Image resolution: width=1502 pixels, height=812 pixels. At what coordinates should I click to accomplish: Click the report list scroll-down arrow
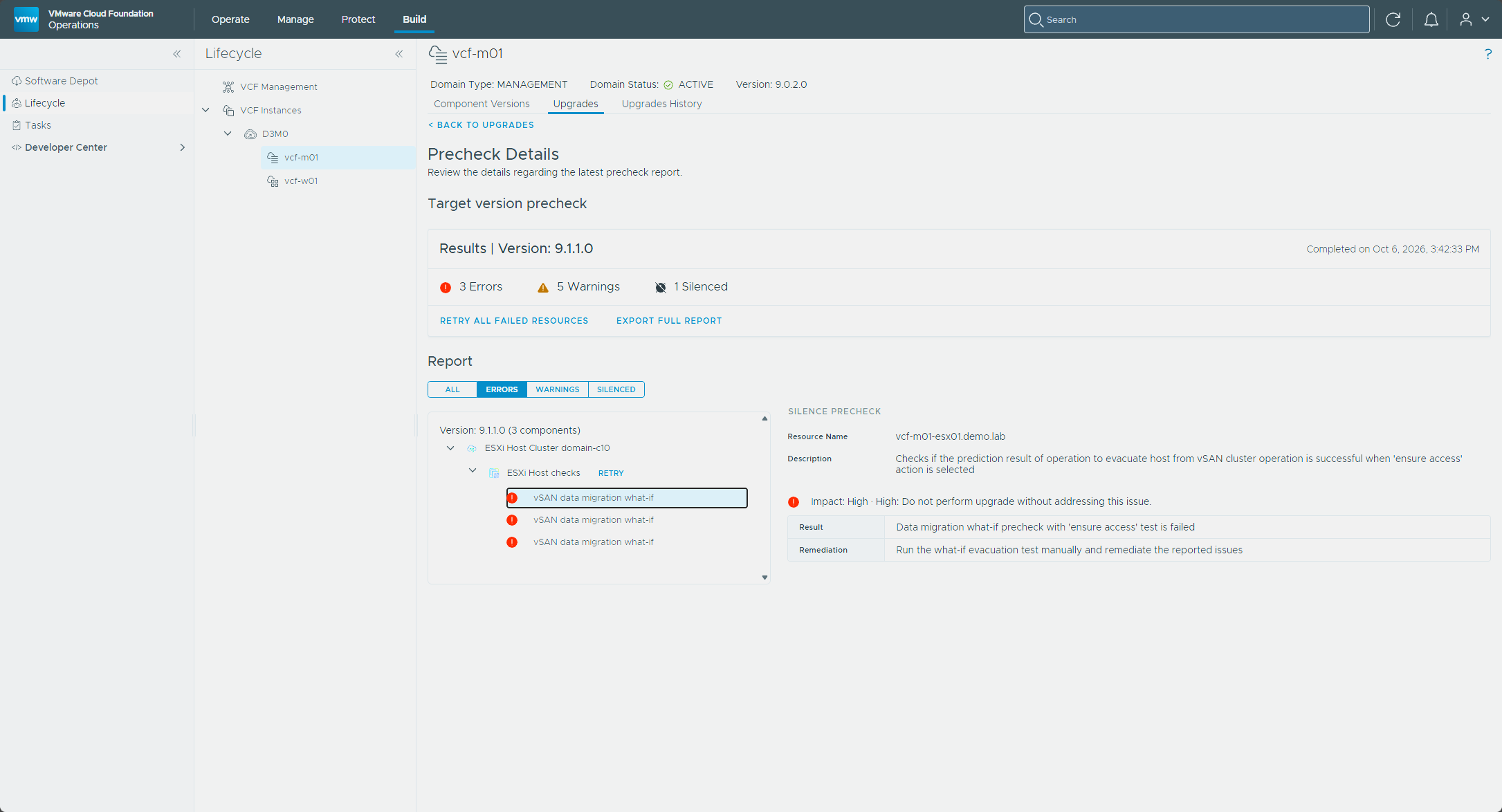tap(764, 578)
